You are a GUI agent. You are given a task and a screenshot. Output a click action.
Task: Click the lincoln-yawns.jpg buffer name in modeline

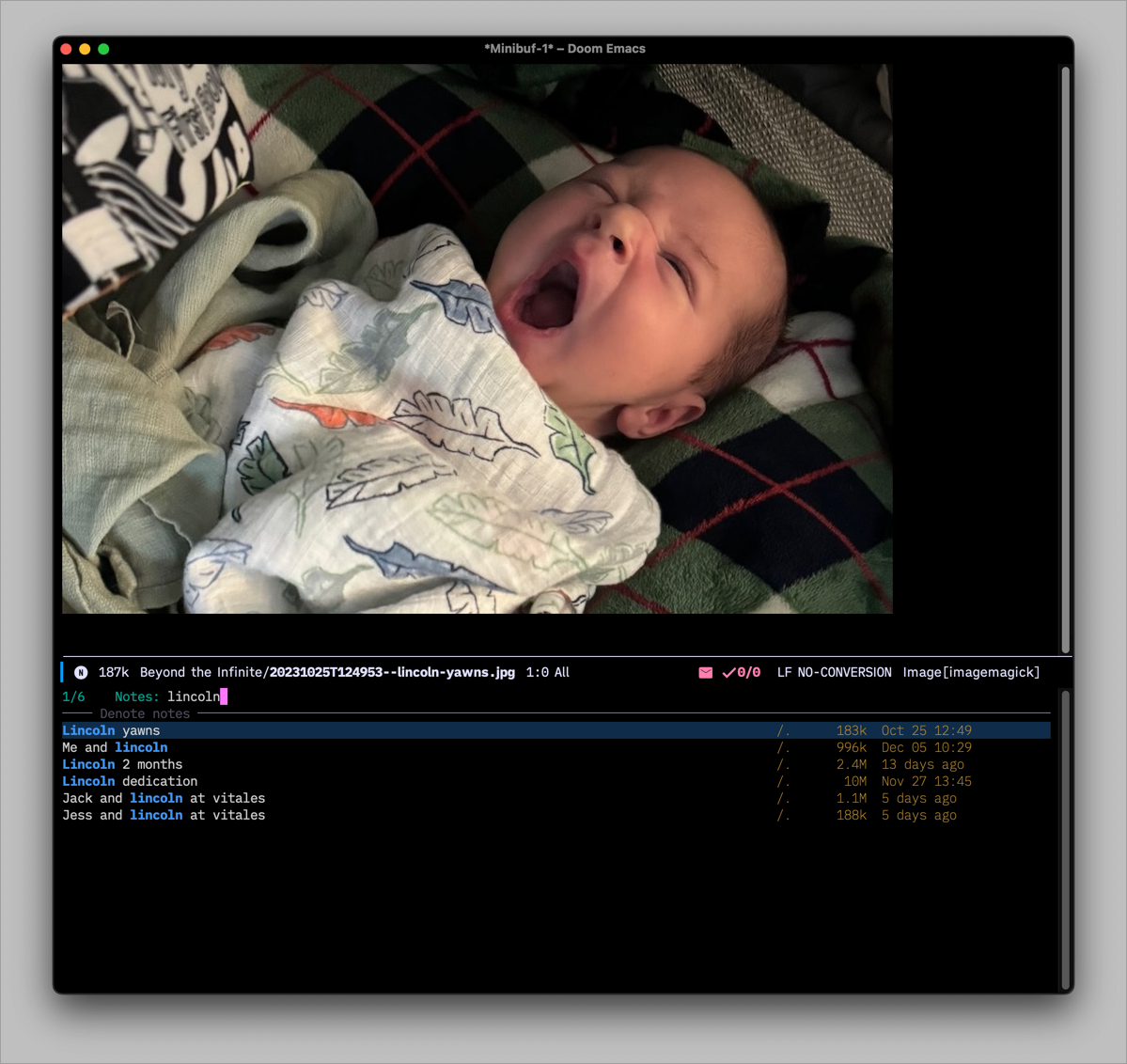click(392, 672)
